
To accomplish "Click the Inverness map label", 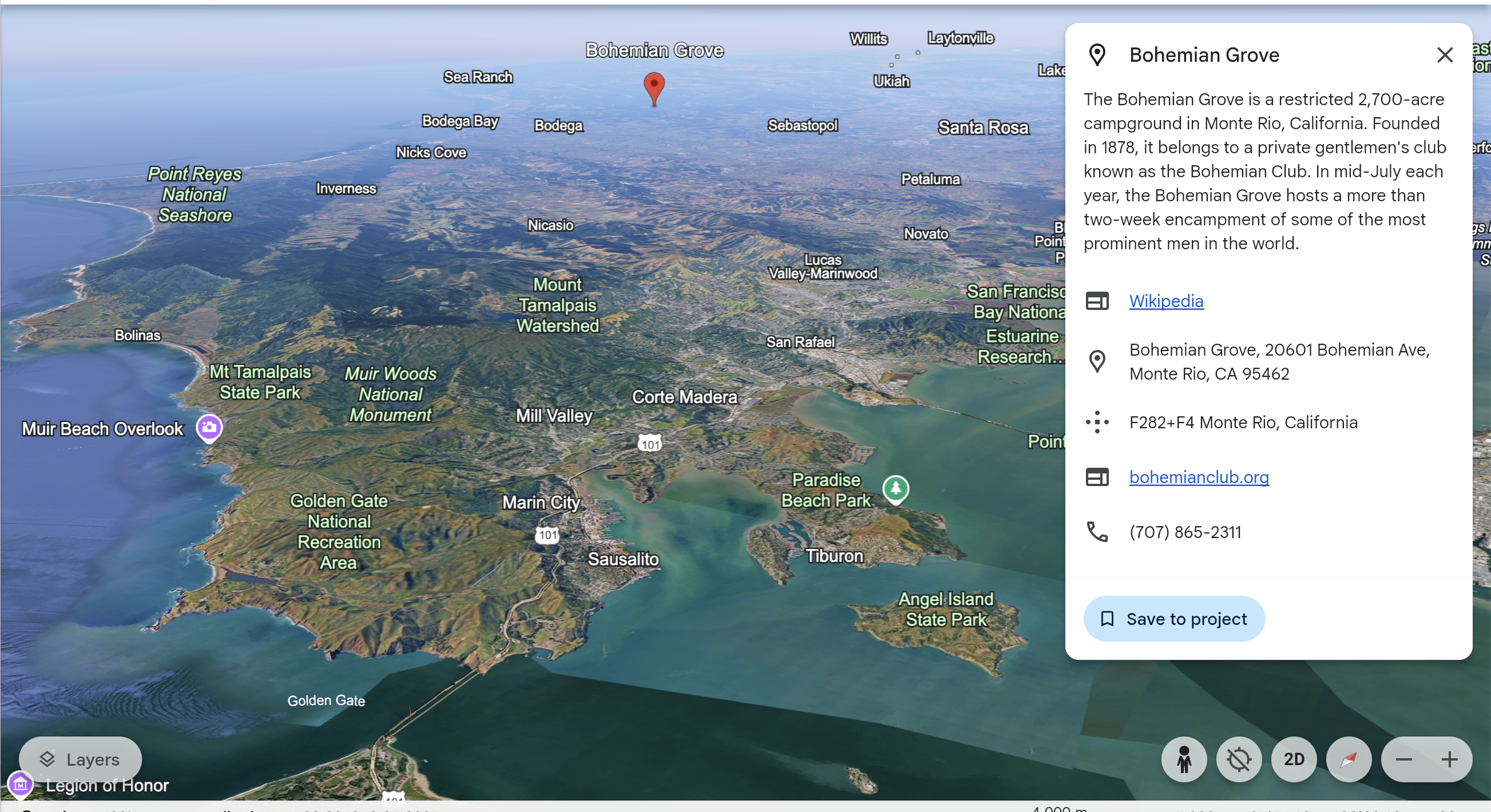I will pos(346,189).
